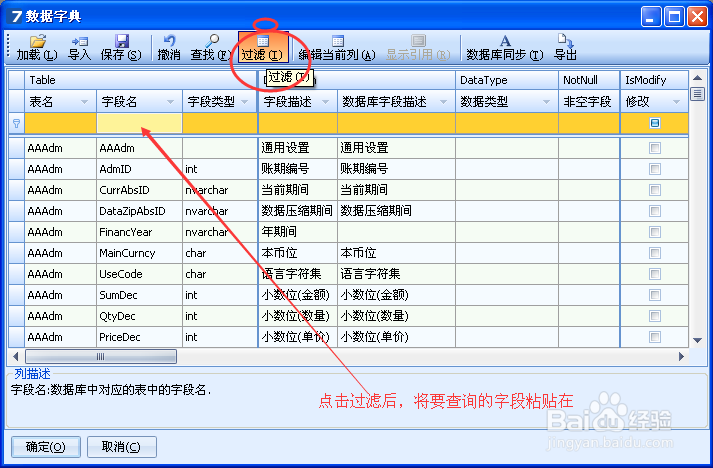The width and height of the screenshot is (713, 468).
Task: Click the 确定(O) button
Action: pos(46,447)
